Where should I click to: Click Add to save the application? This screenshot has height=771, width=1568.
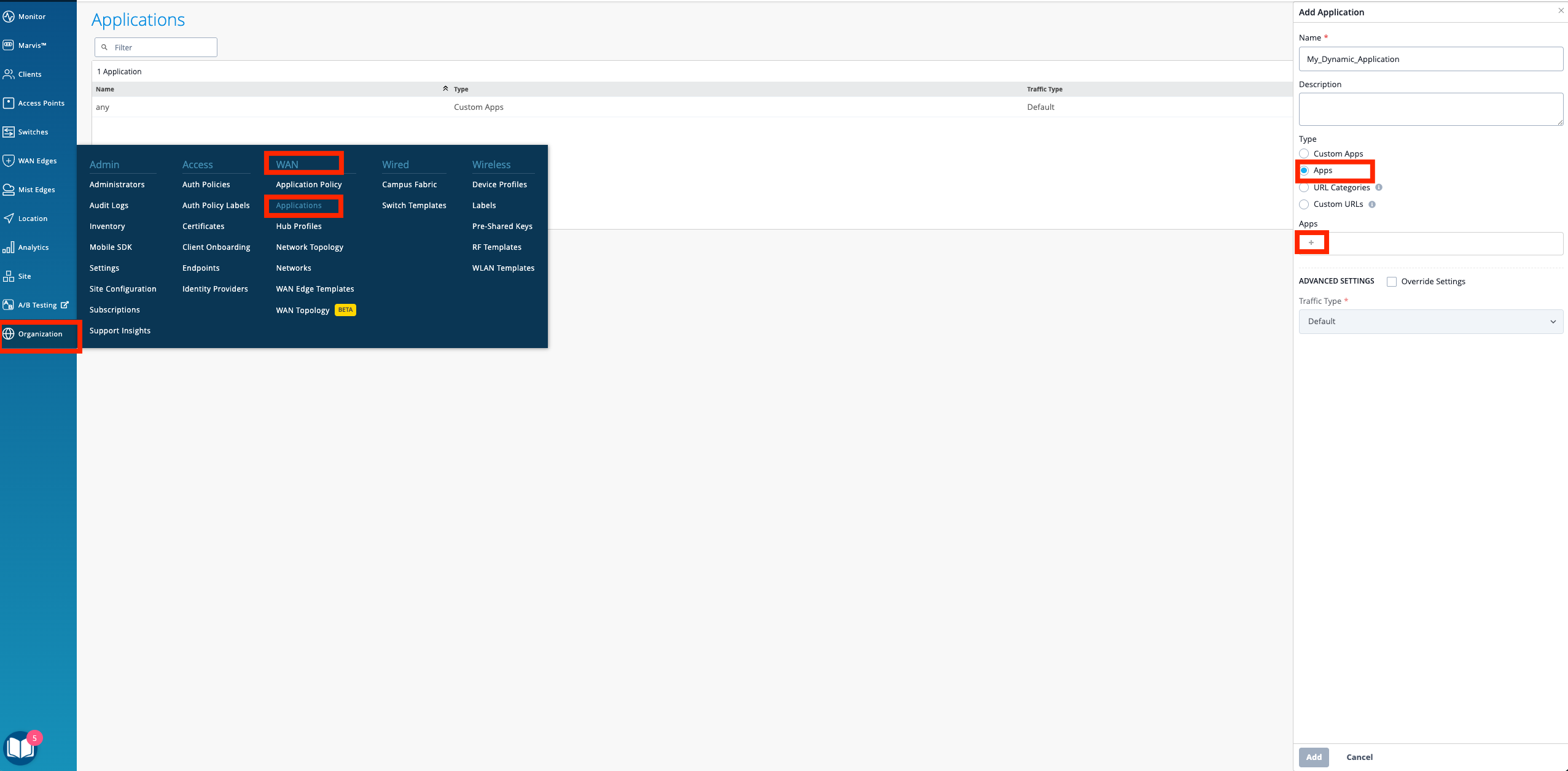pos(1313,757)
